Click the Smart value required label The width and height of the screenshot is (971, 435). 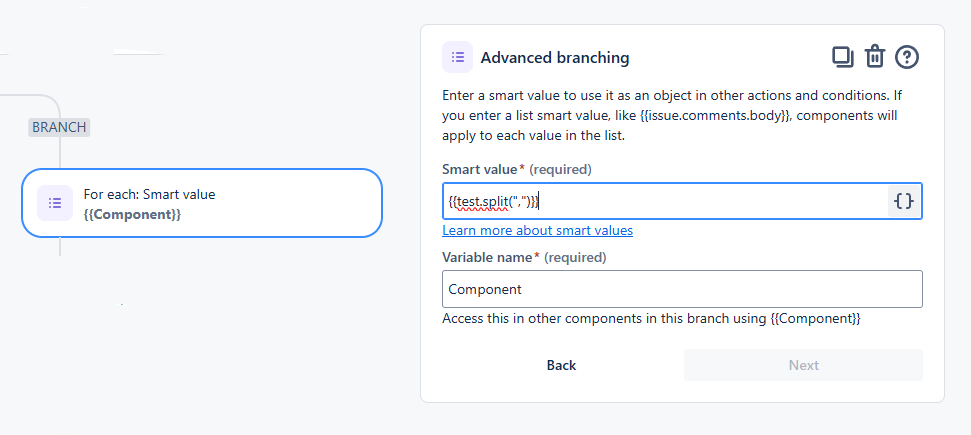coord(516,169)
